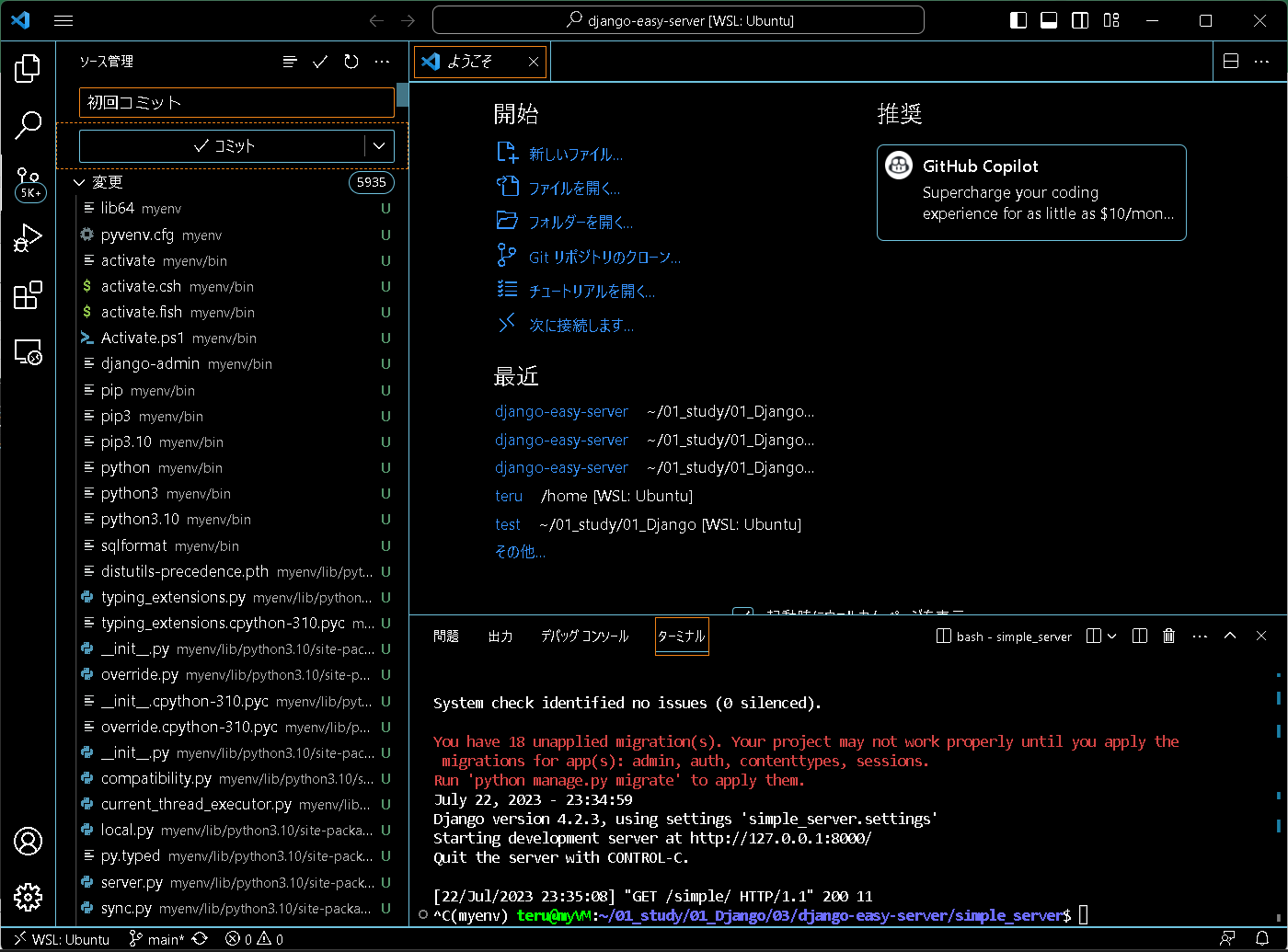Click ファイルを開く... link
The image size is (1288, 952).
pyautogui.click(x=575, y=189)
